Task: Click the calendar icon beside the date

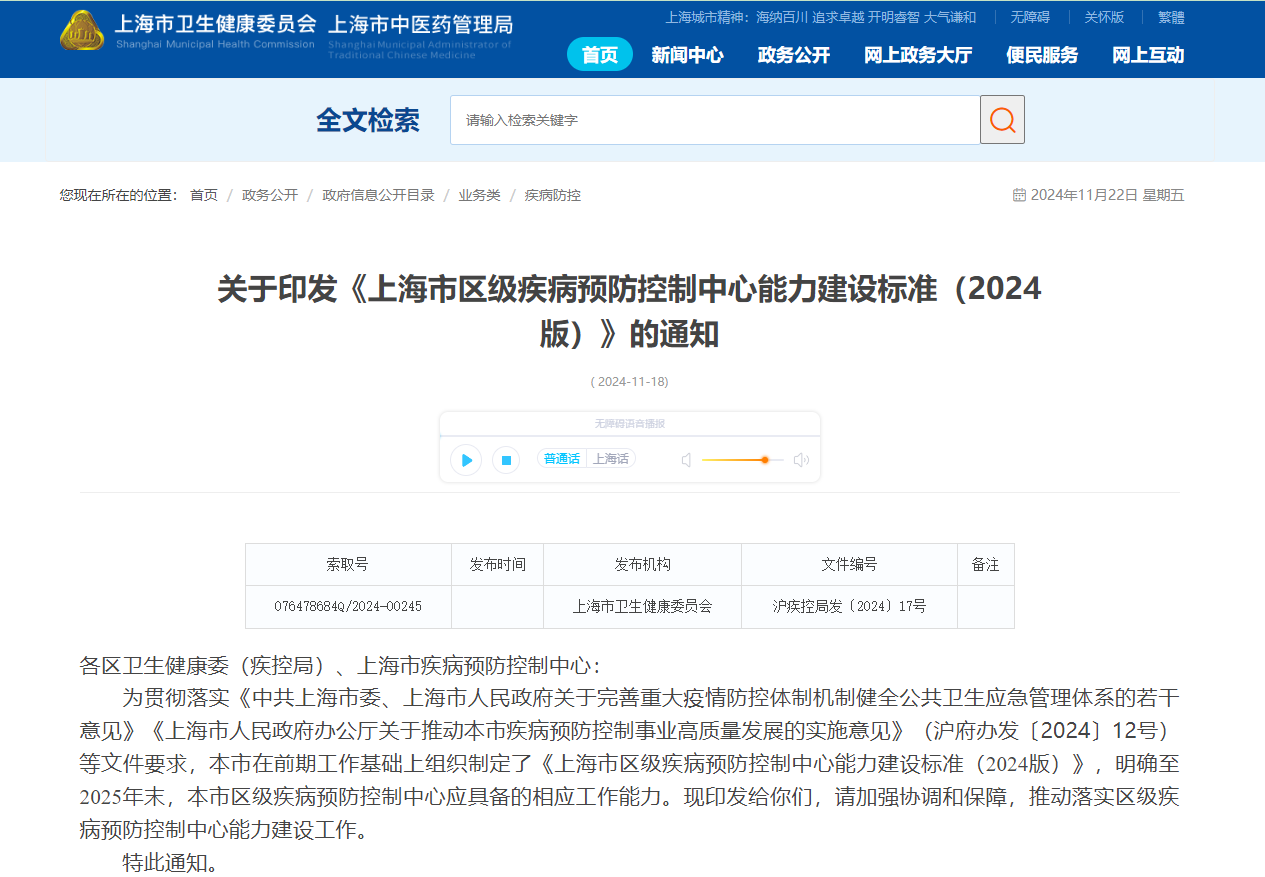Action: tap(1019, 195)
